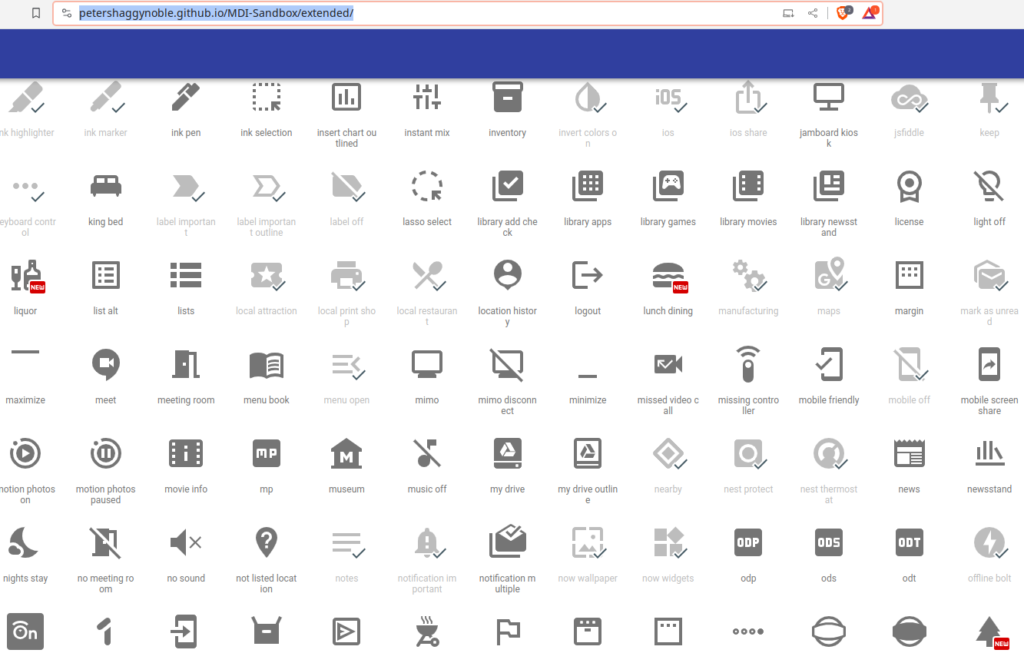This screenshot has height=663, width=1024.
Task: Click the king bed icon
Action: point(106,186)
